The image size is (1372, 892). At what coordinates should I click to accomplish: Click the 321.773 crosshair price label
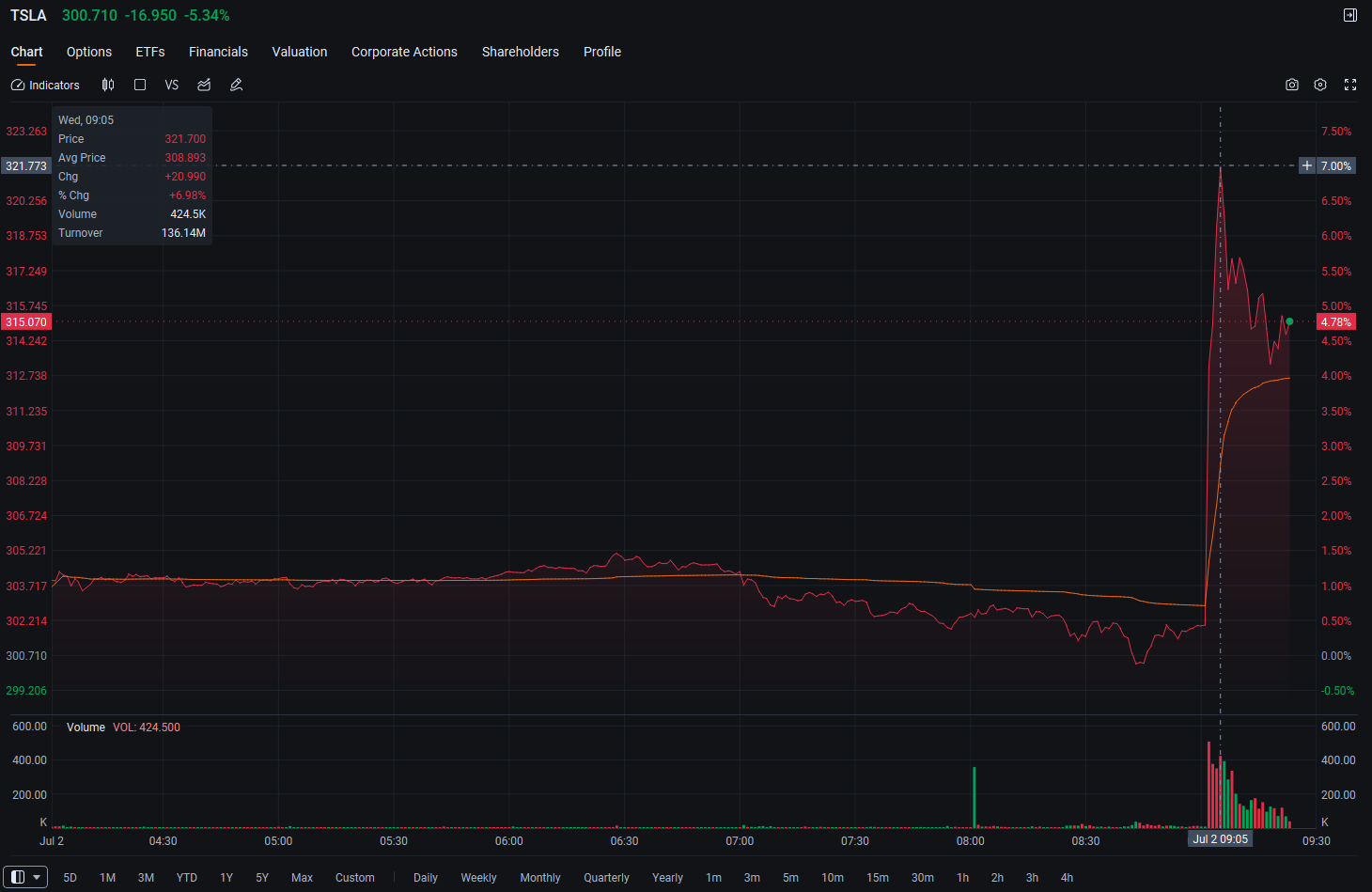(x=25, y=165)
